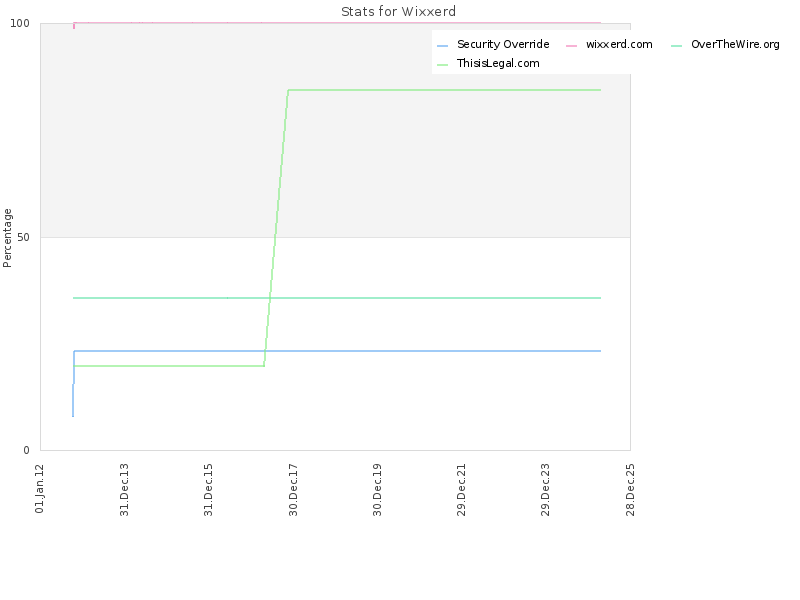Click the 31.Dec.15 x-axis date label
The width and height of the screenshot is (800, 600).
tap(208, 488)
